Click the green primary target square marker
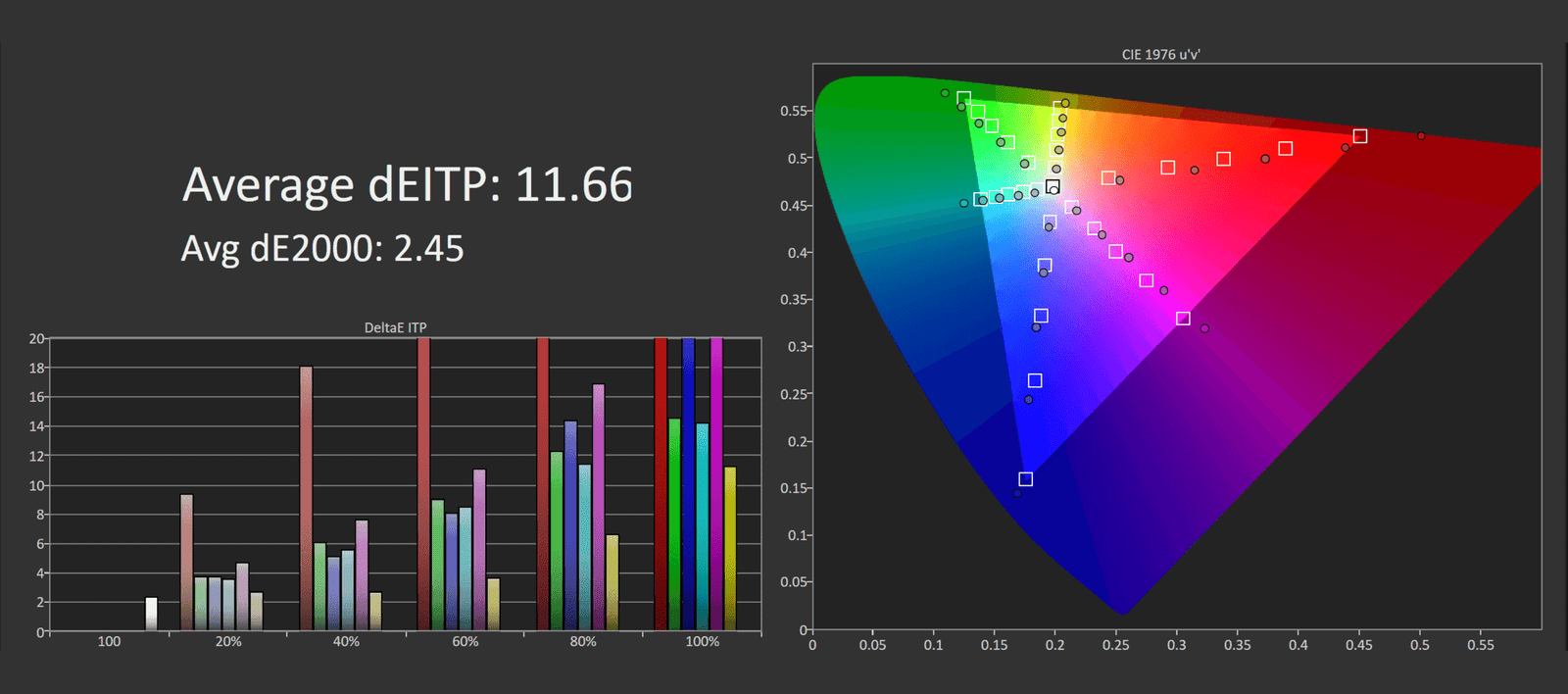The width and height of the screenshot is (1568, 694). [x=963, y=99]
